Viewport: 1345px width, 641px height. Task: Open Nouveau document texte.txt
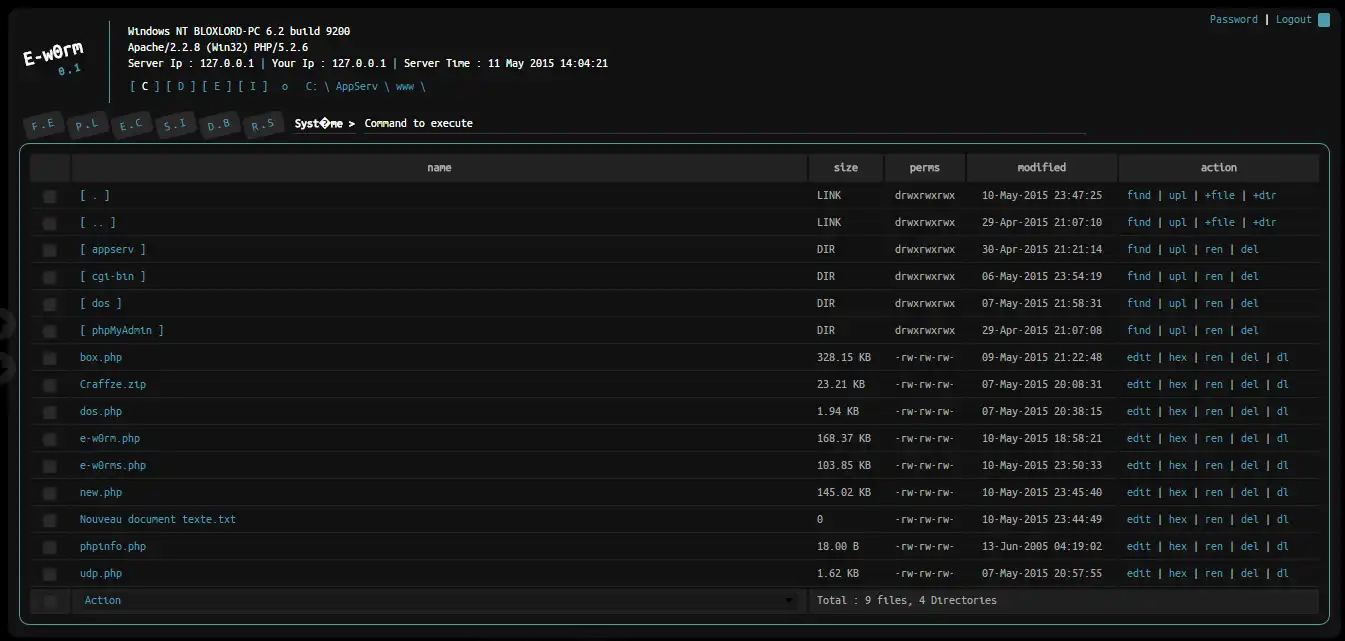[x=158, y=519]
